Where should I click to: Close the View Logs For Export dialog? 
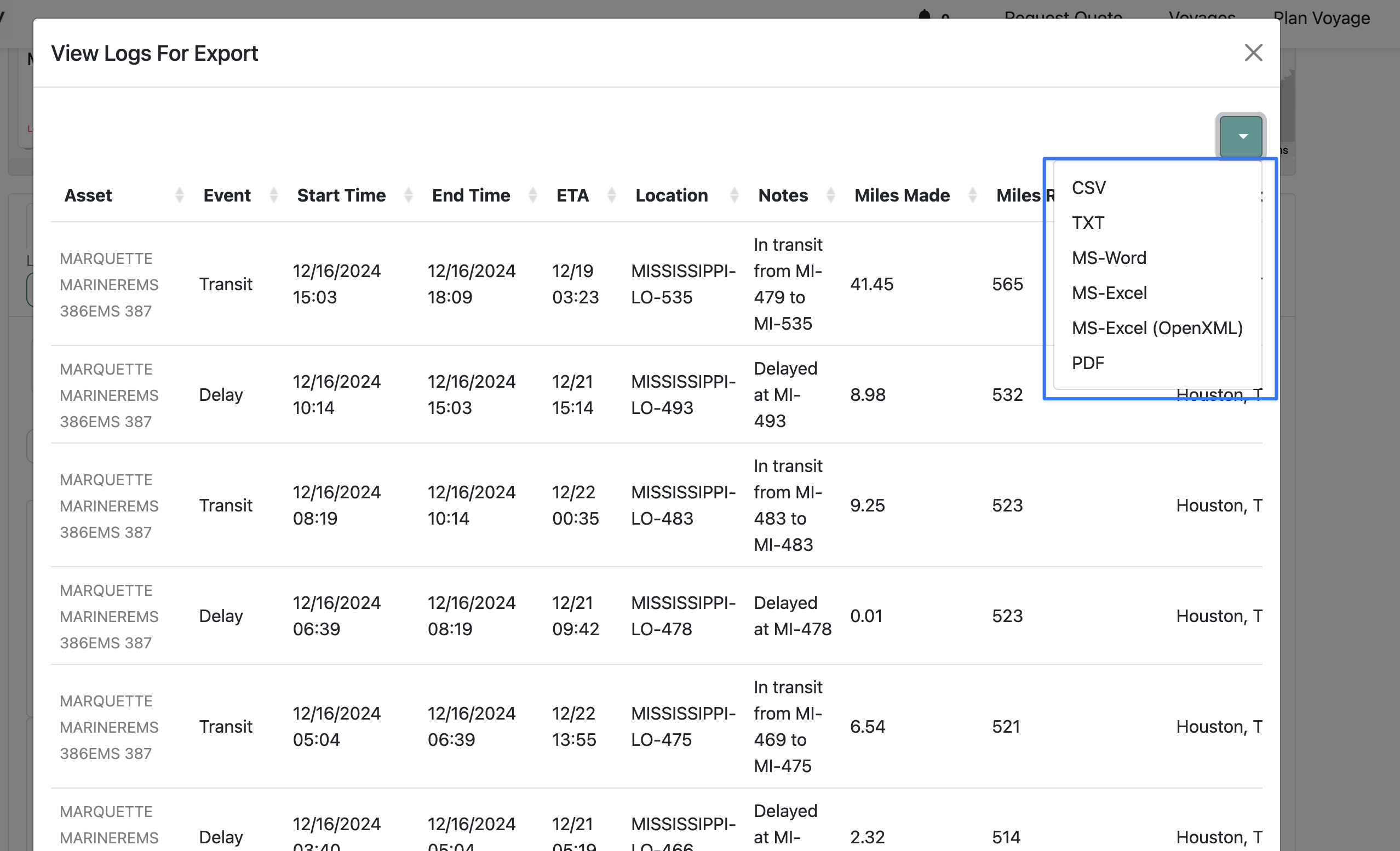[1253, 53]
